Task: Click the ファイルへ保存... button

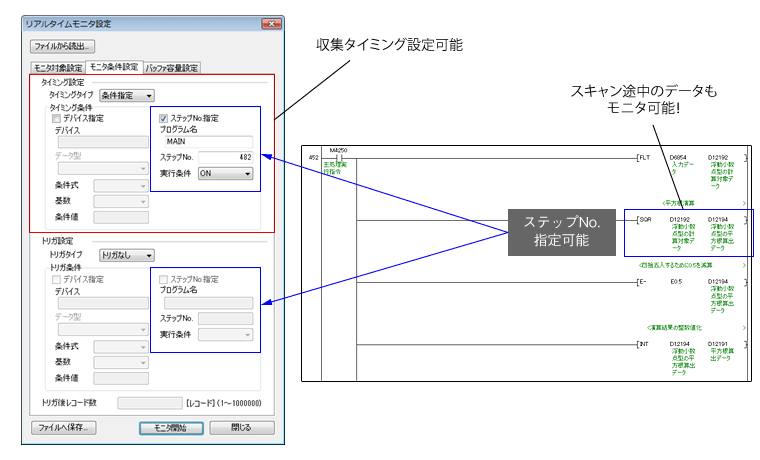Action: coord(62,427)
